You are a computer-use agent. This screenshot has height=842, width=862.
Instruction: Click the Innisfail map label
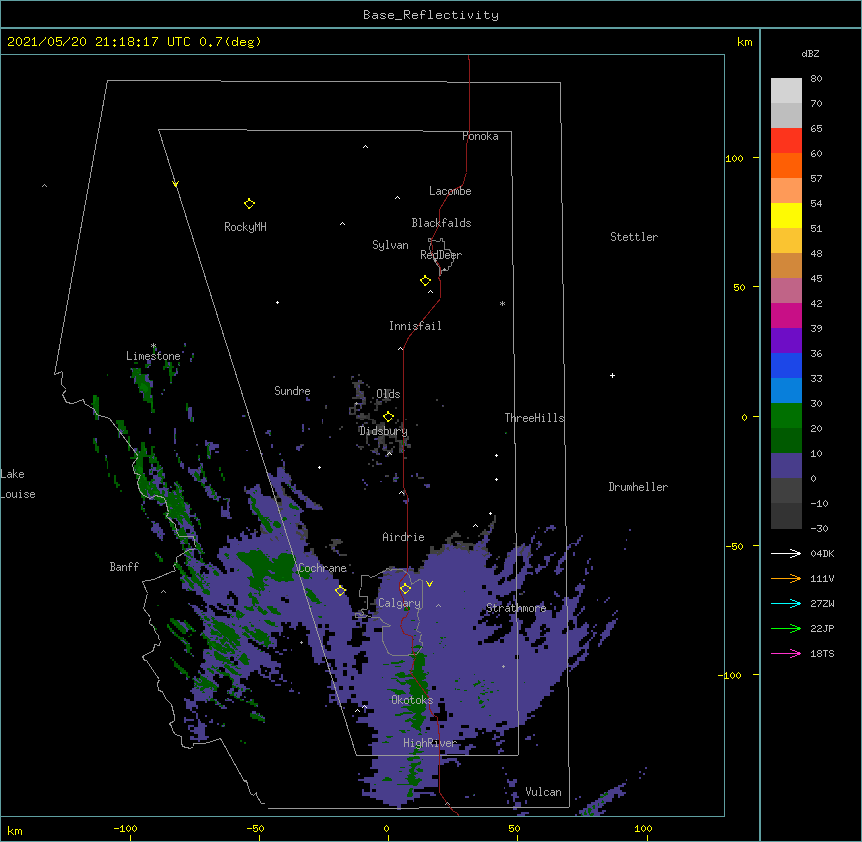point(415,326)
